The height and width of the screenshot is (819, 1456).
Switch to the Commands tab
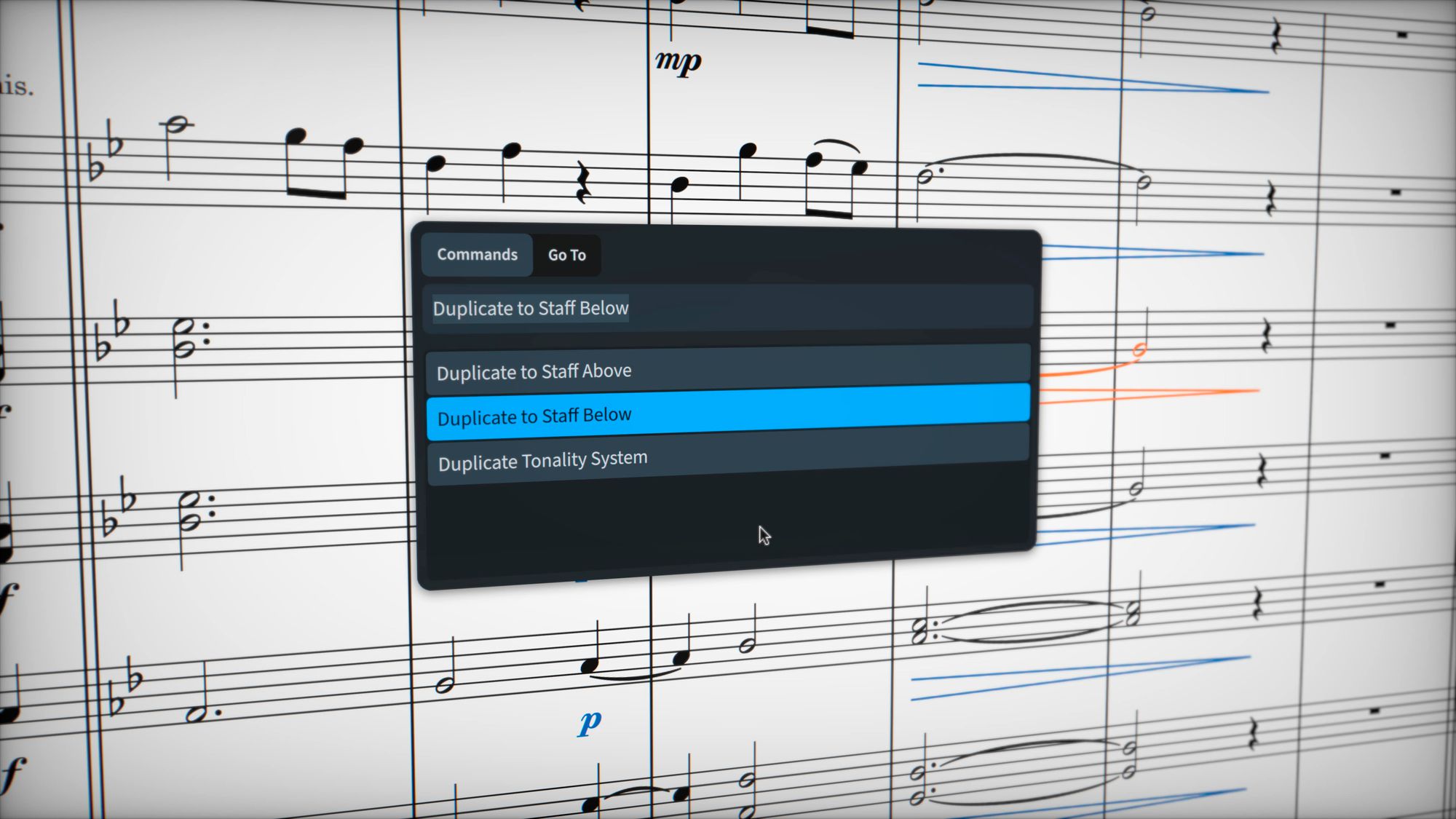pyautogui.click(x=477, y=254)
